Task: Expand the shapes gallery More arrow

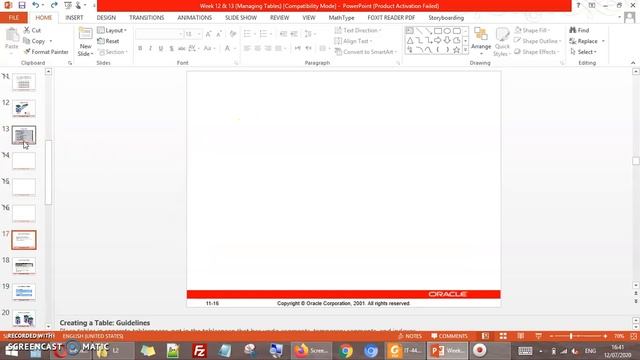Action: [x=465, y=50]
